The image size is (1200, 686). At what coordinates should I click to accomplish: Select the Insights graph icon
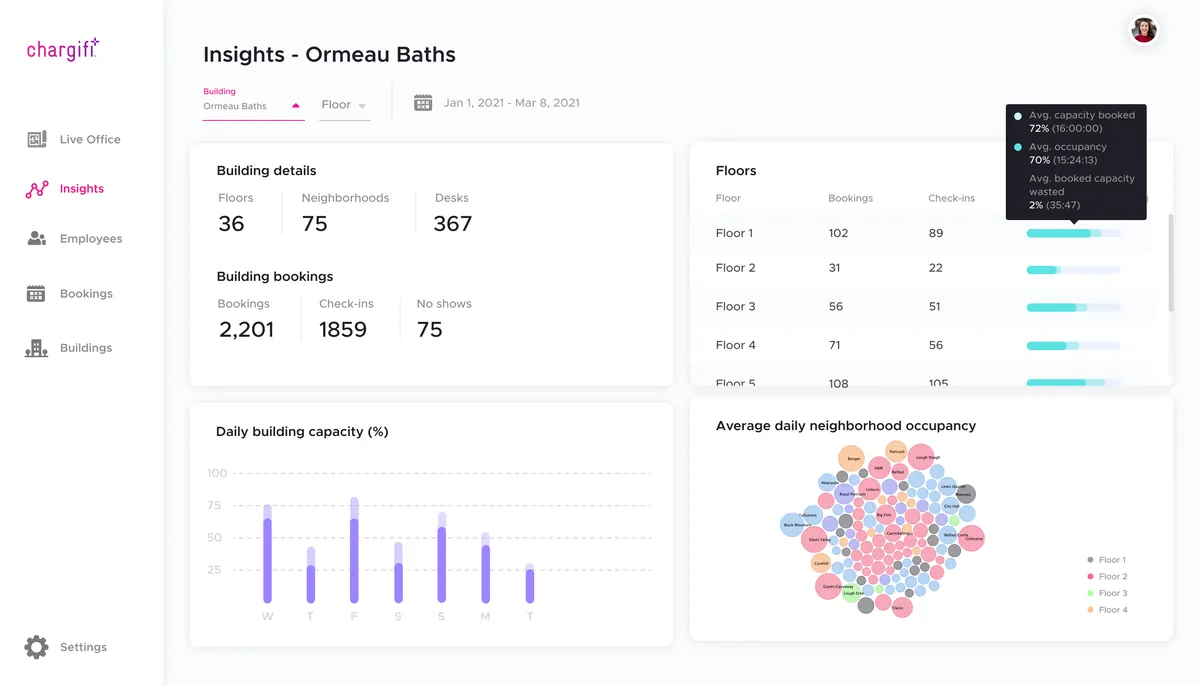pos(37,189)
